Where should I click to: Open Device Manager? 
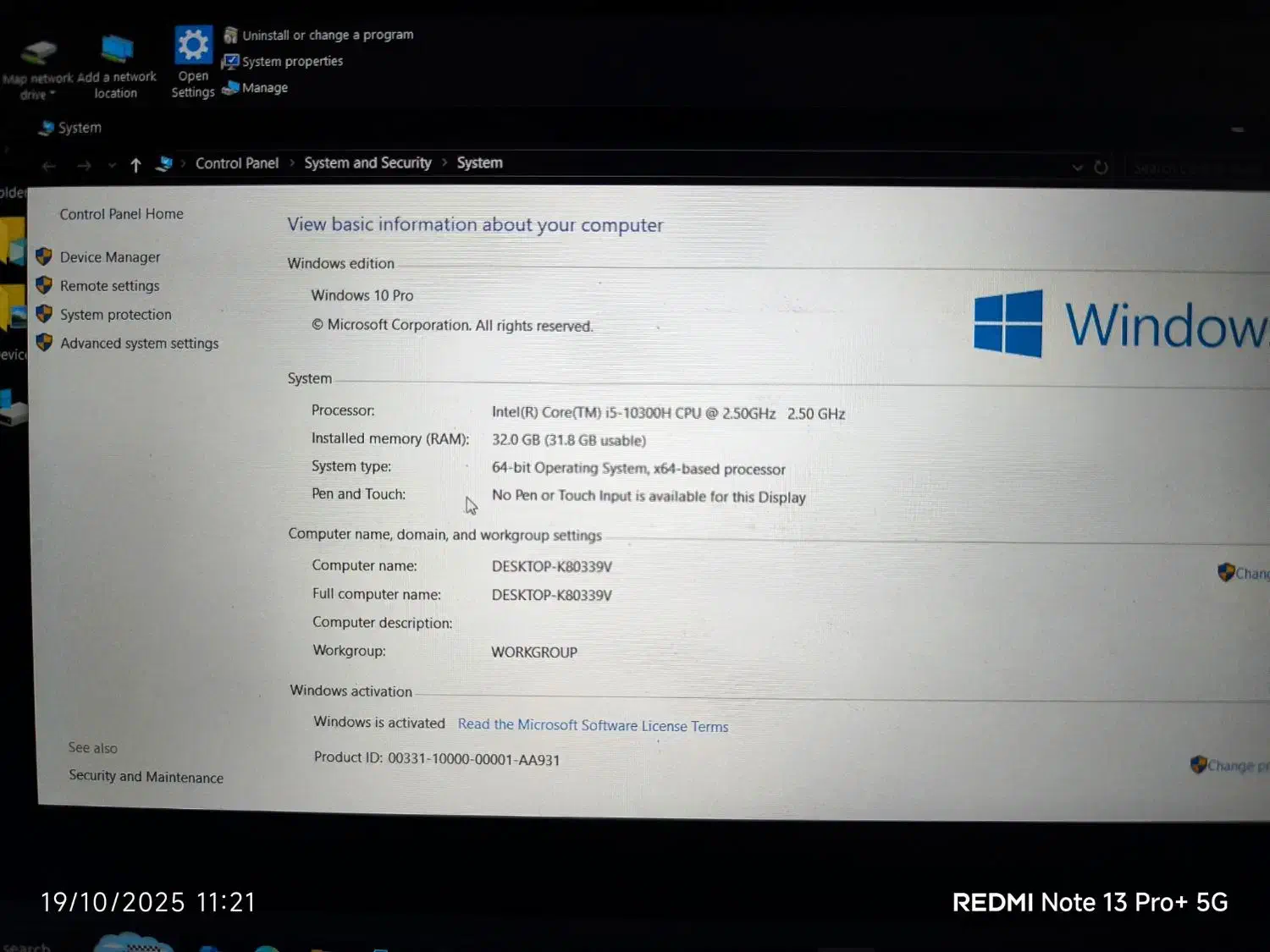click(x=110, y=257)
